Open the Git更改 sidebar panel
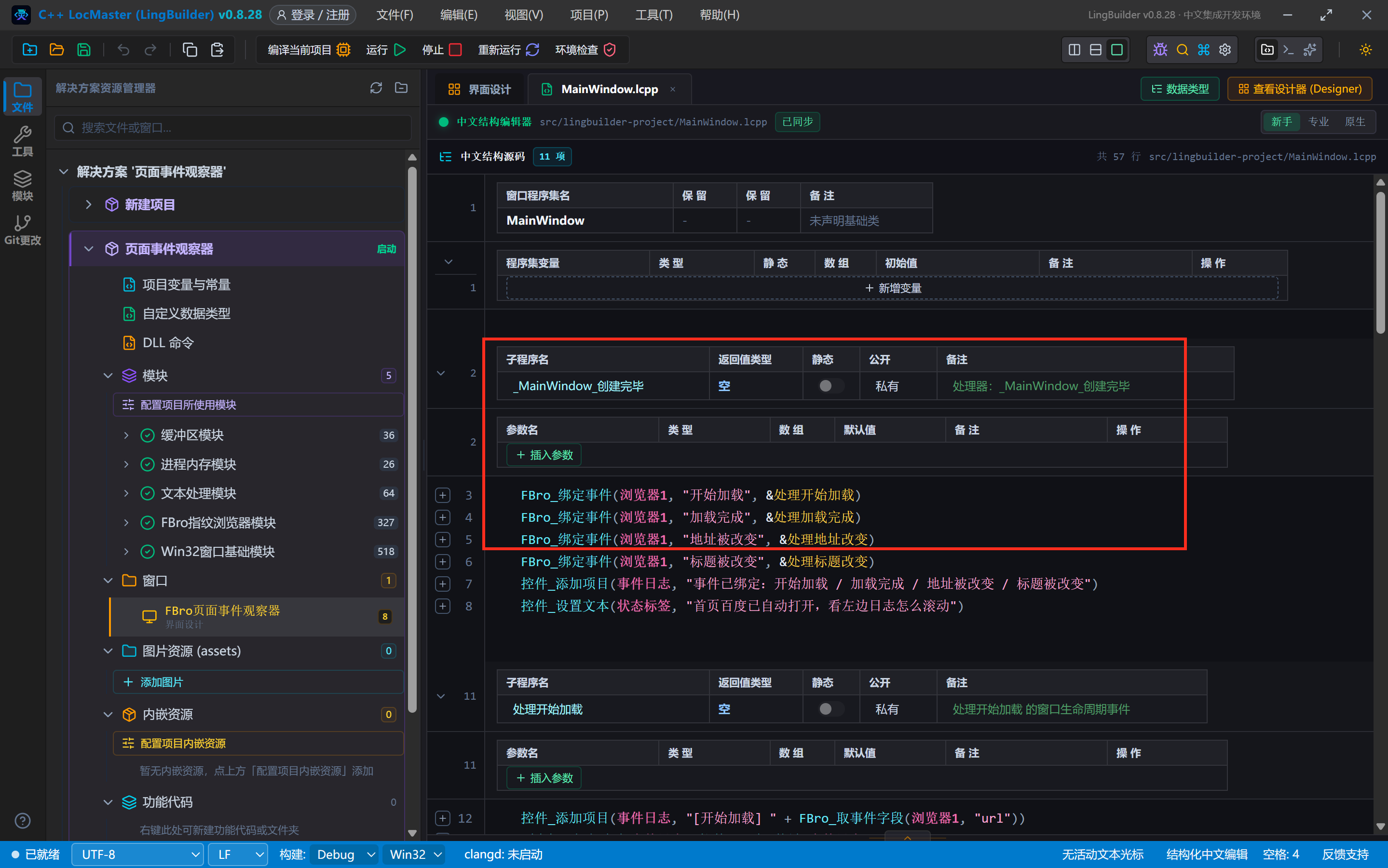This screenshot has width=1388, height=868. point(22,230)
